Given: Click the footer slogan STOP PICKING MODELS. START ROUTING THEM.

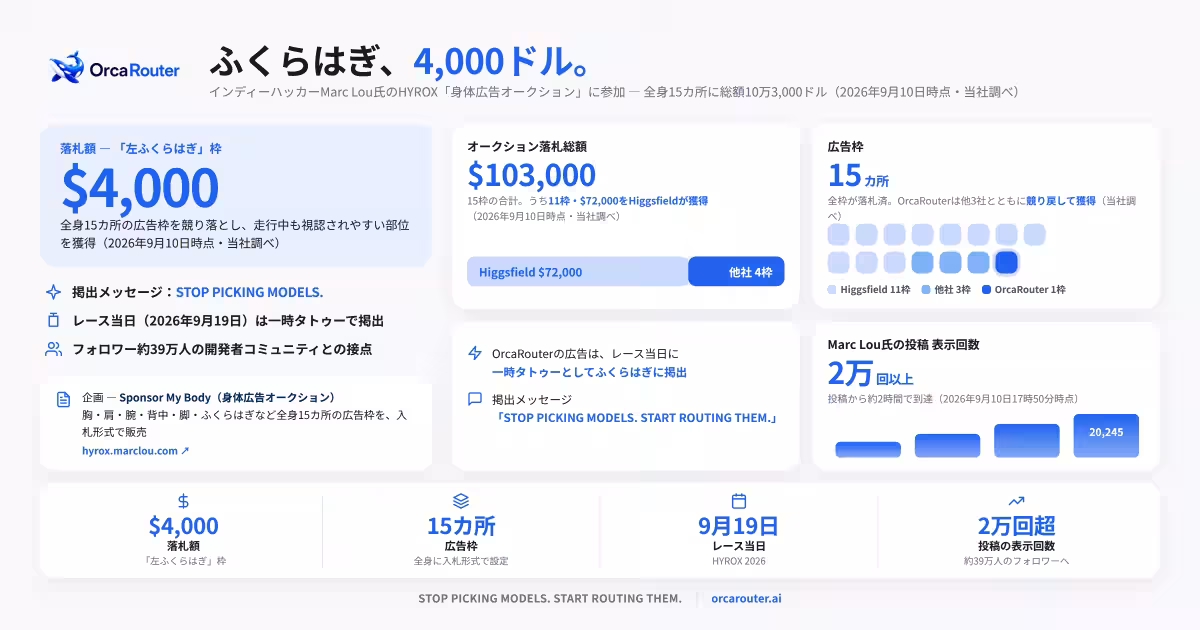Looking at the screenshot, I should (550, 598).
